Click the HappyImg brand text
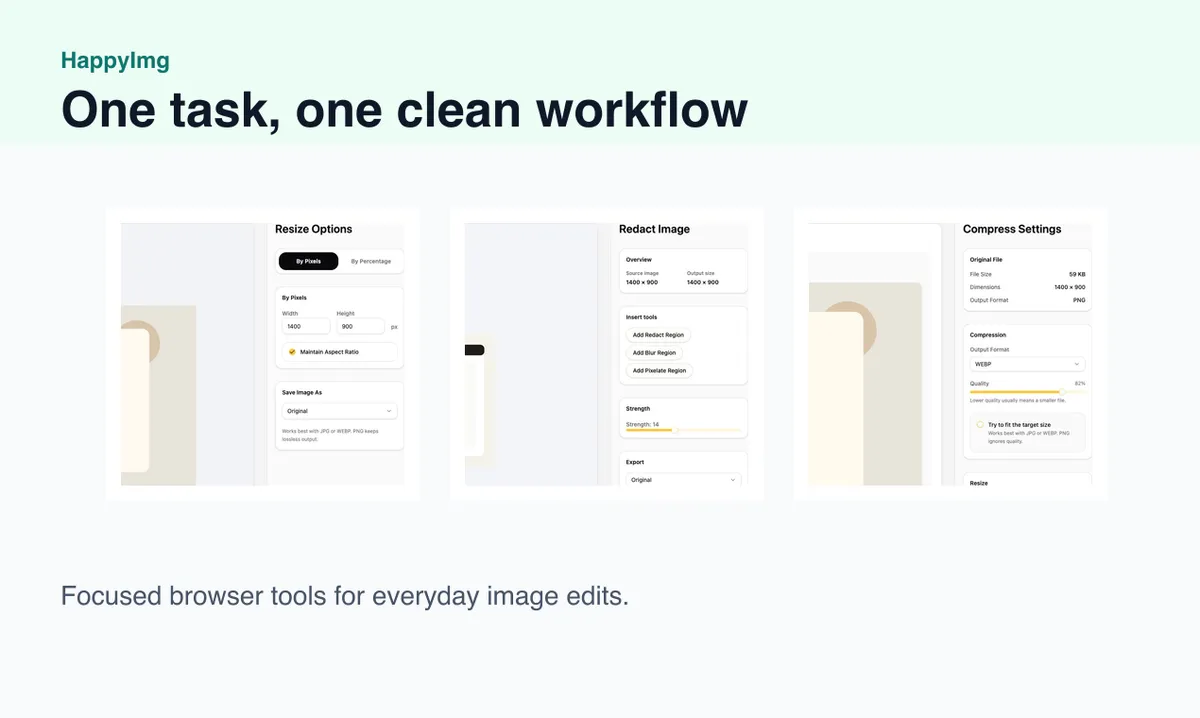The image size is (1200, 718). 115,60
